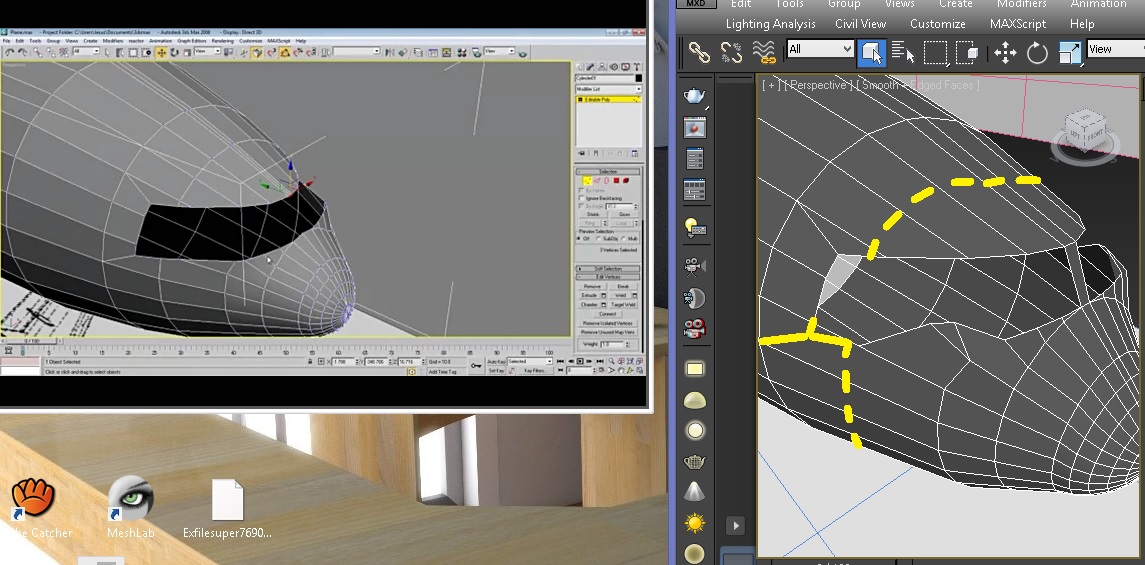Toggle Auto Key in left window
1145x565 pixels.
click(x=497, y=361)
